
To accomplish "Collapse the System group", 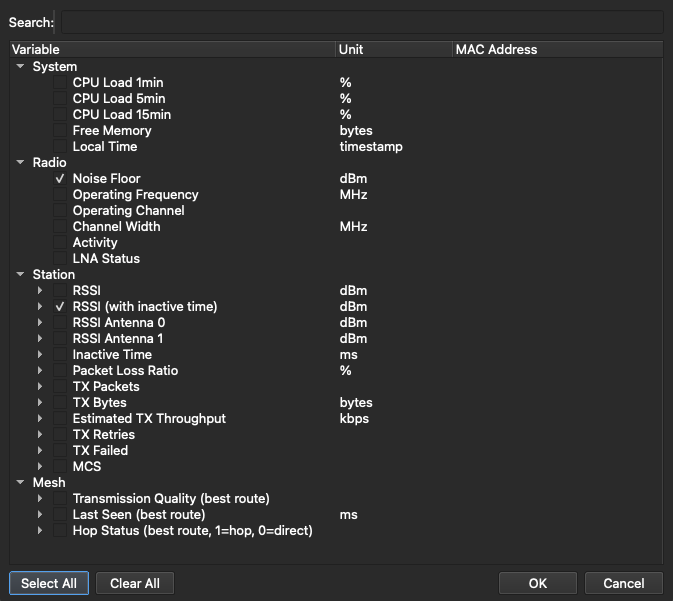I will pos(21,67).
